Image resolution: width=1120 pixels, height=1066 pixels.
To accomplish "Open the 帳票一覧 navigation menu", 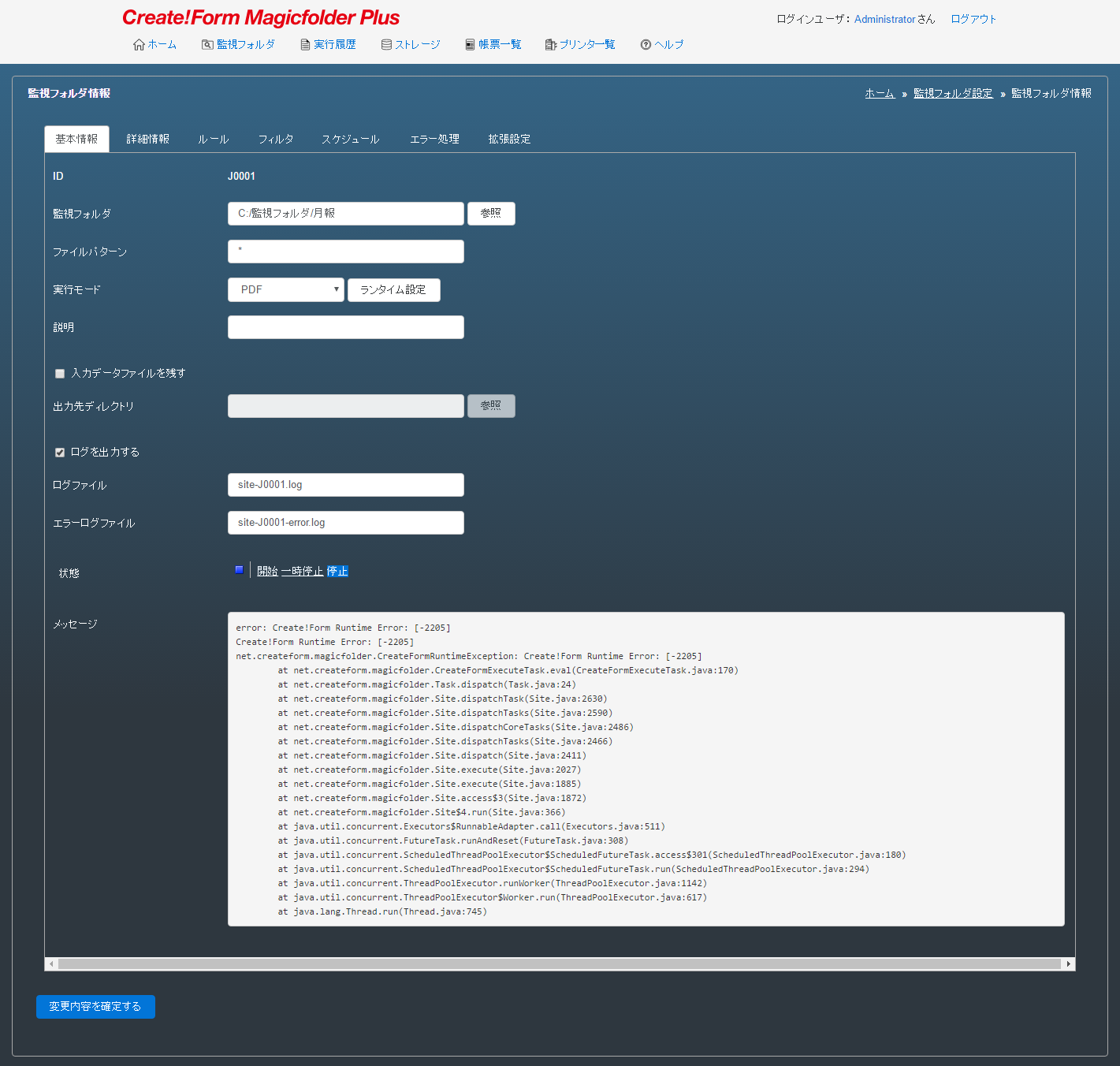I will [x=493, y=45].
